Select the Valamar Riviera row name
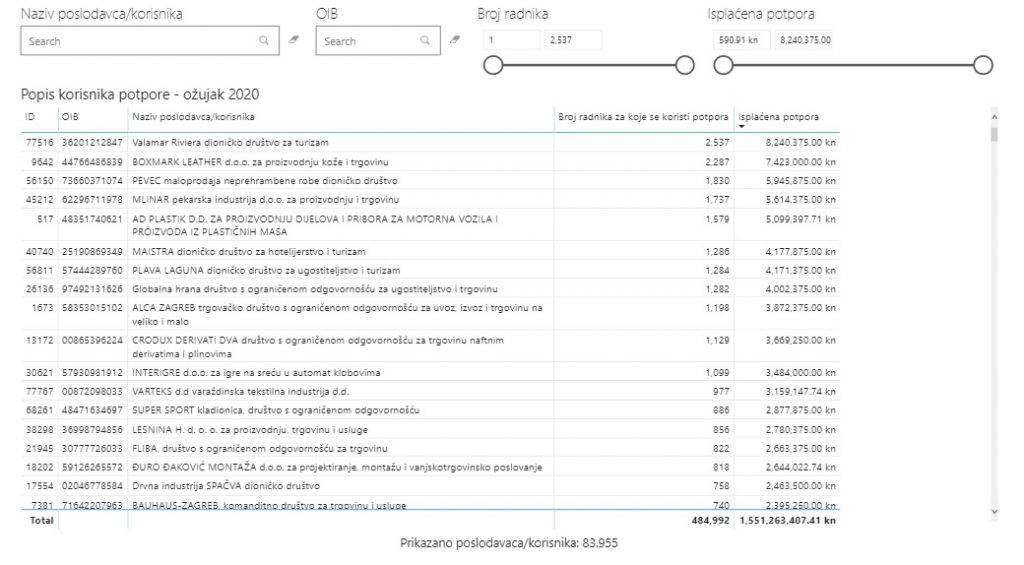 point(230,142)
